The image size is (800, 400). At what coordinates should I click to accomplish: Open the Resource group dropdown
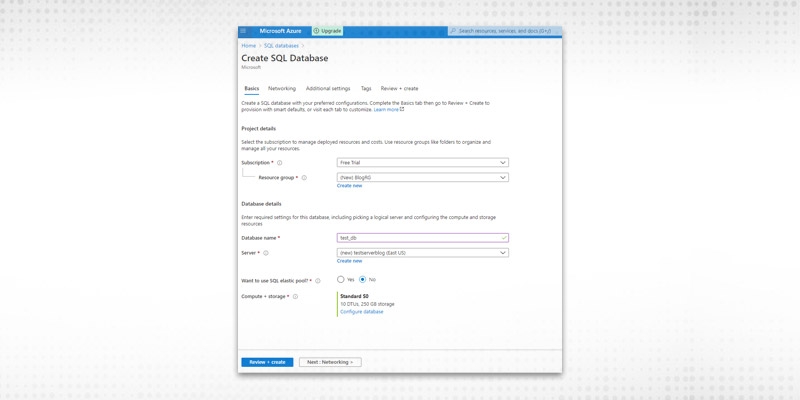pyautogui.click(x=422, y=177)
